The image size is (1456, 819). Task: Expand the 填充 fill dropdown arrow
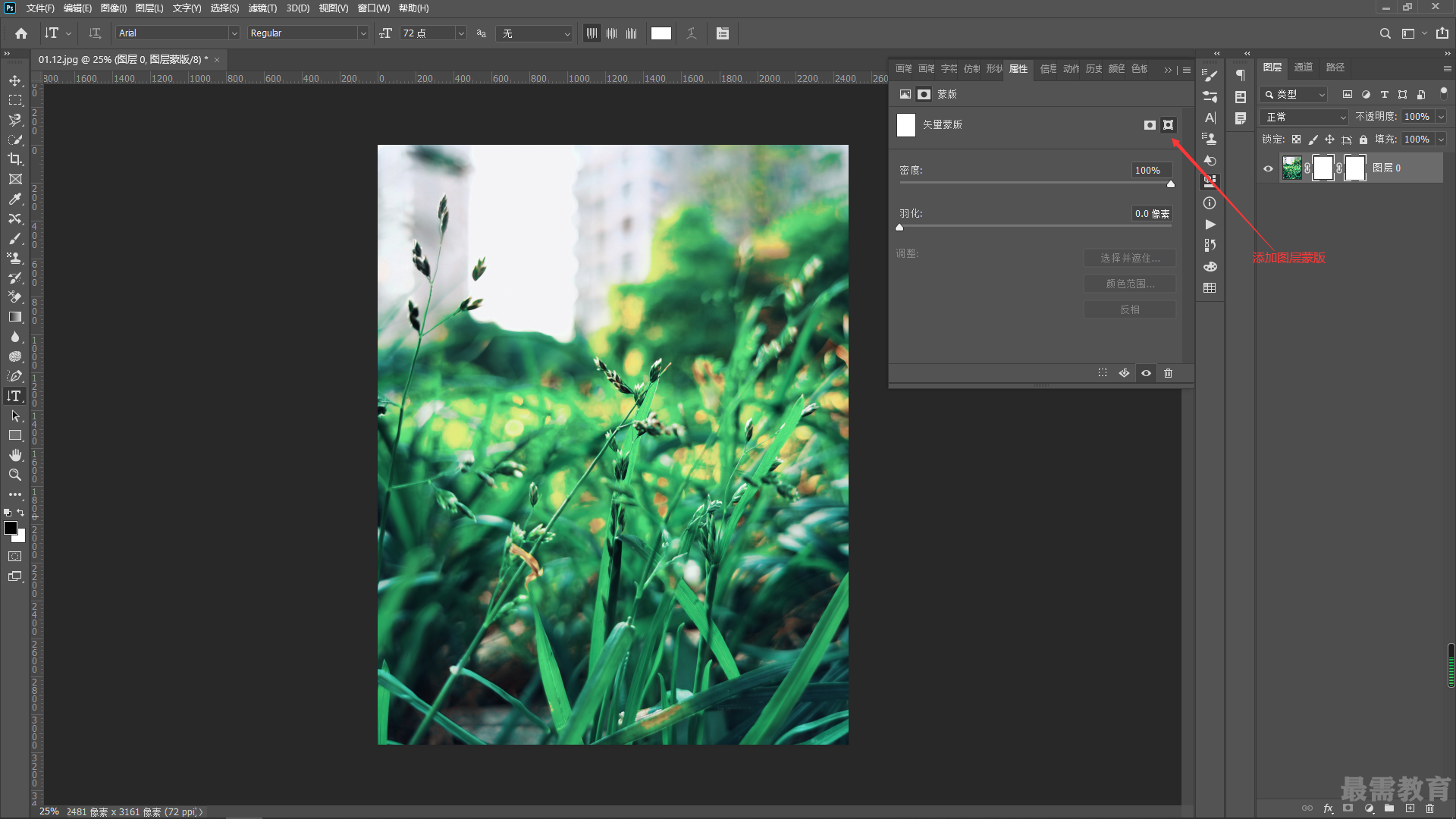click(1441, 140)
